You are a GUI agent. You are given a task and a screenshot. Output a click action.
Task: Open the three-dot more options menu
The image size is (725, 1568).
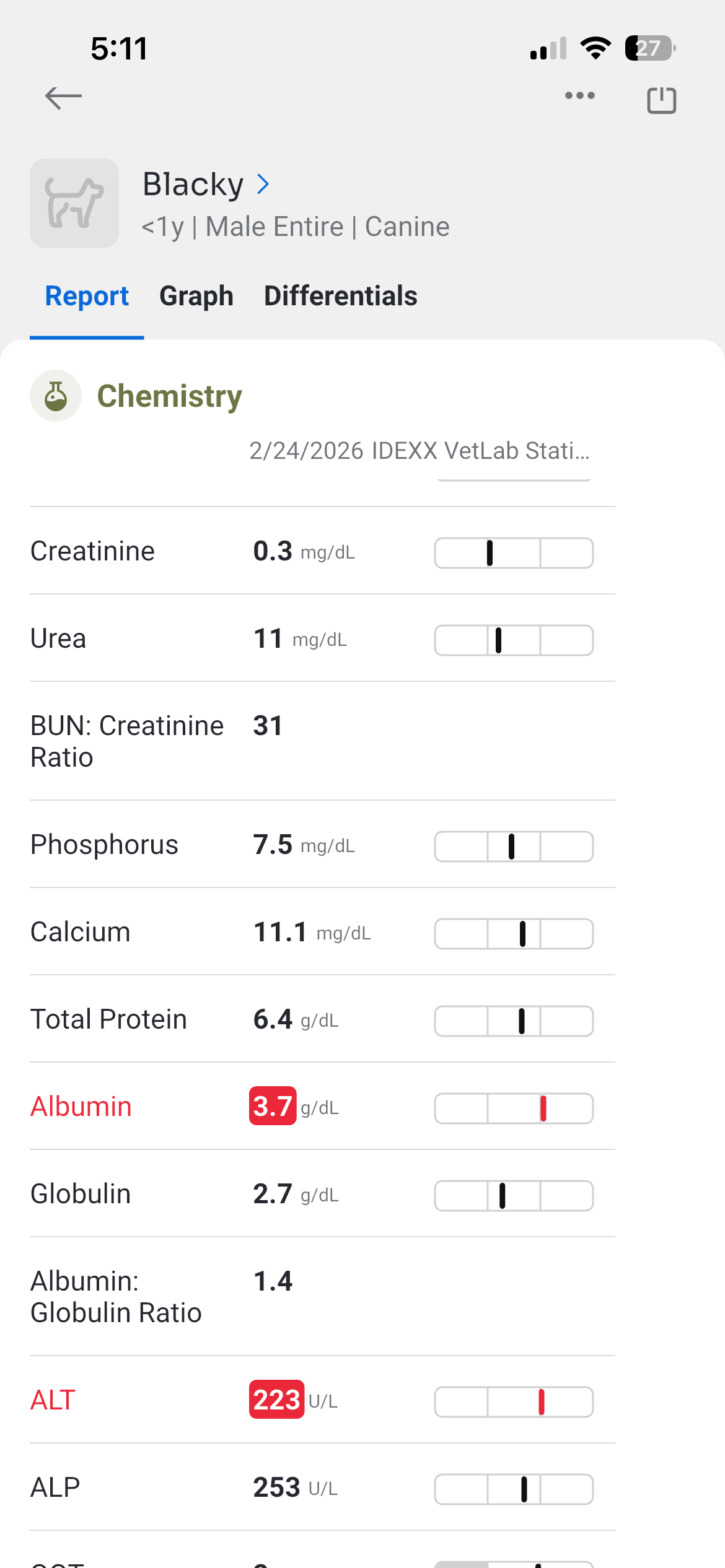point(579,95)
